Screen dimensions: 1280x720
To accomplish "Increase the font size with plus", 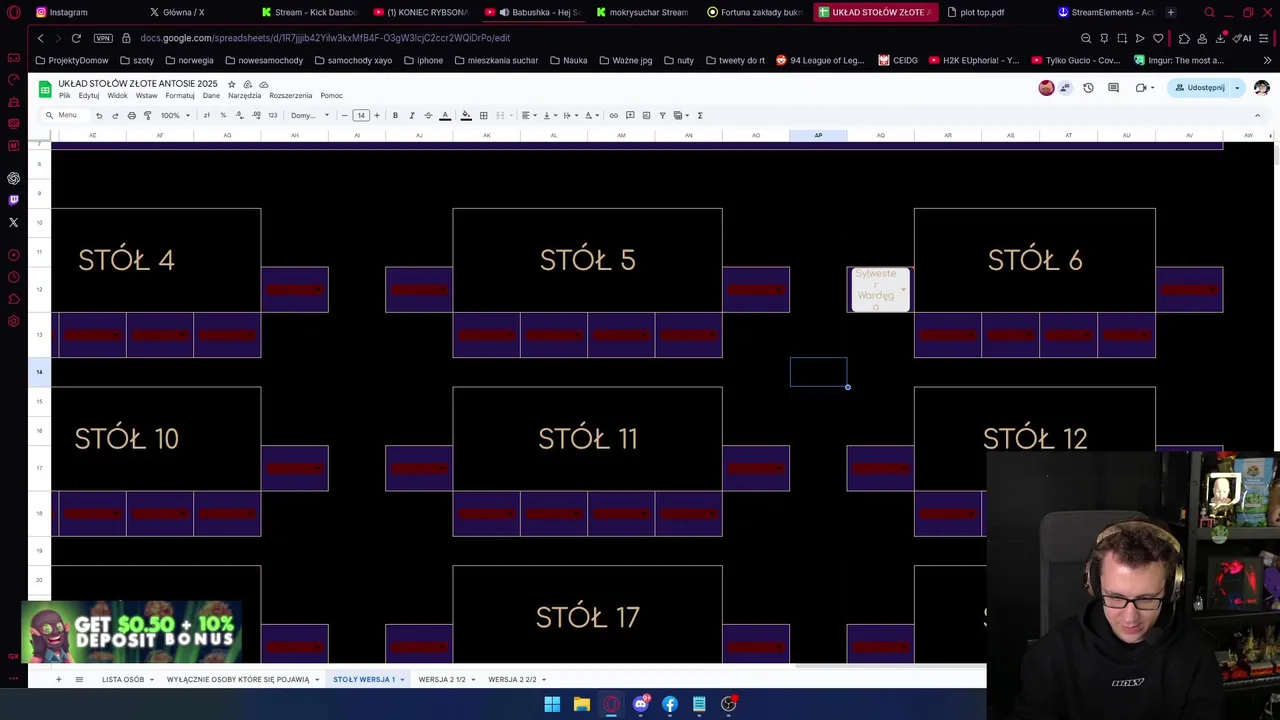I will point(377,115).
